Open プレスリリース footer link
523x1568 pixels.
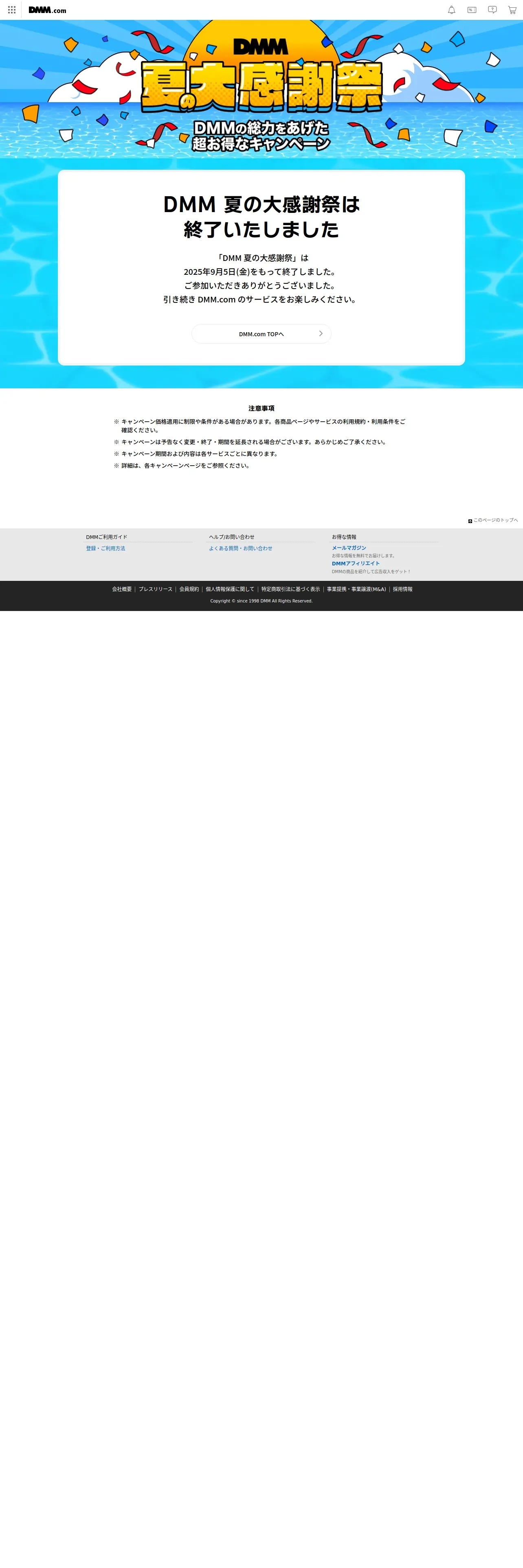tap(155, 589)
